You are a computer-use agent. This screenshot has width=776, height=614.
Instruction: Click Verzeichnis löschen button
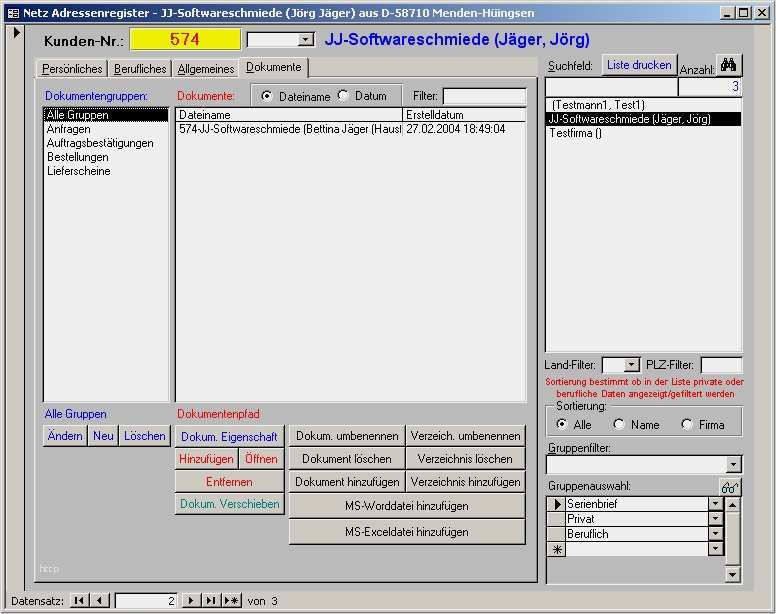[465, 459]
